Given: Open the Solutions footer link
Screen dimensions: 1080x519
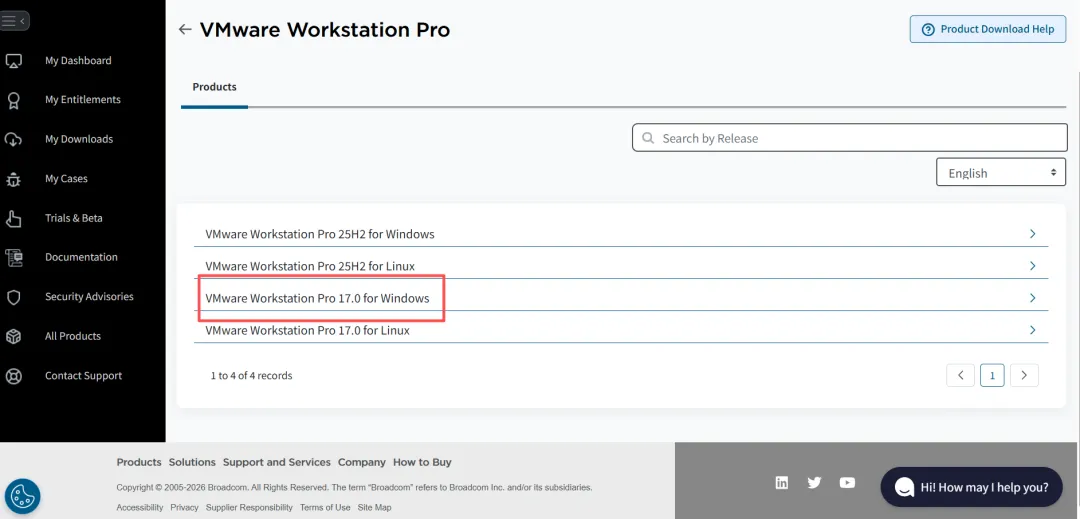Looking at the screenshot, I should pos(192,463).
